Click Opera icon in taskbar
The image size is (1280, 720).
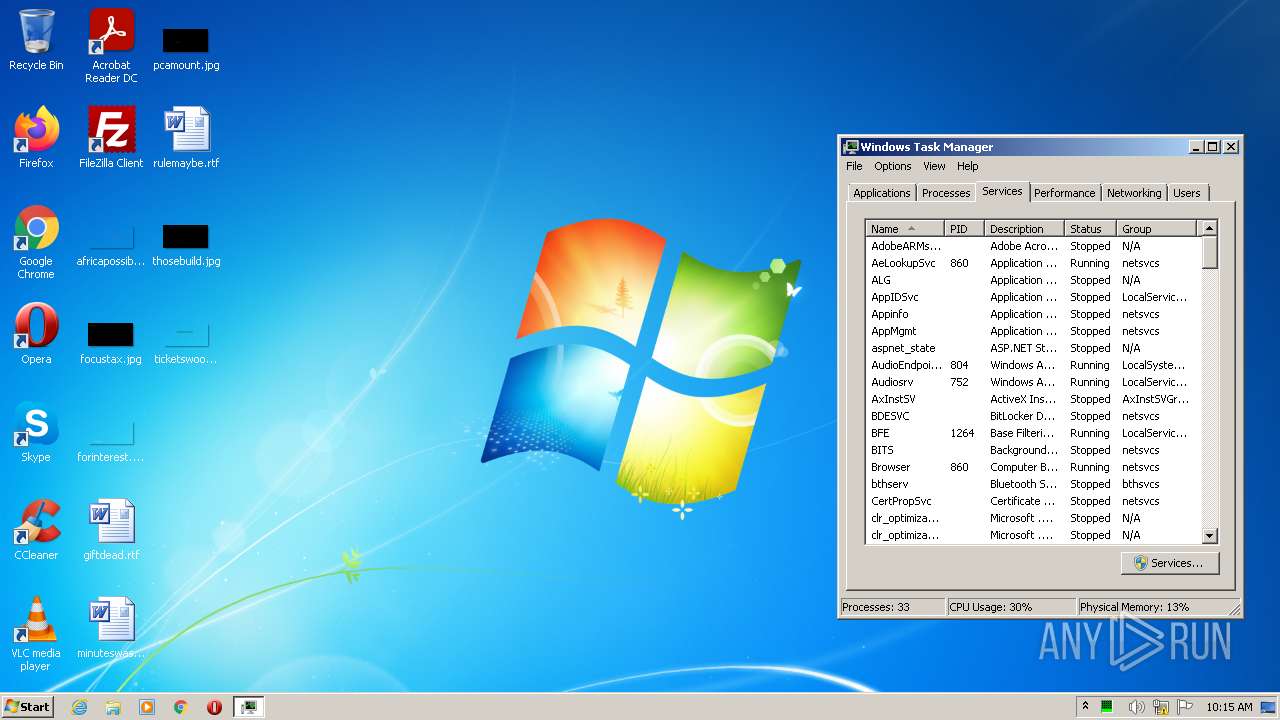(214, 707)
